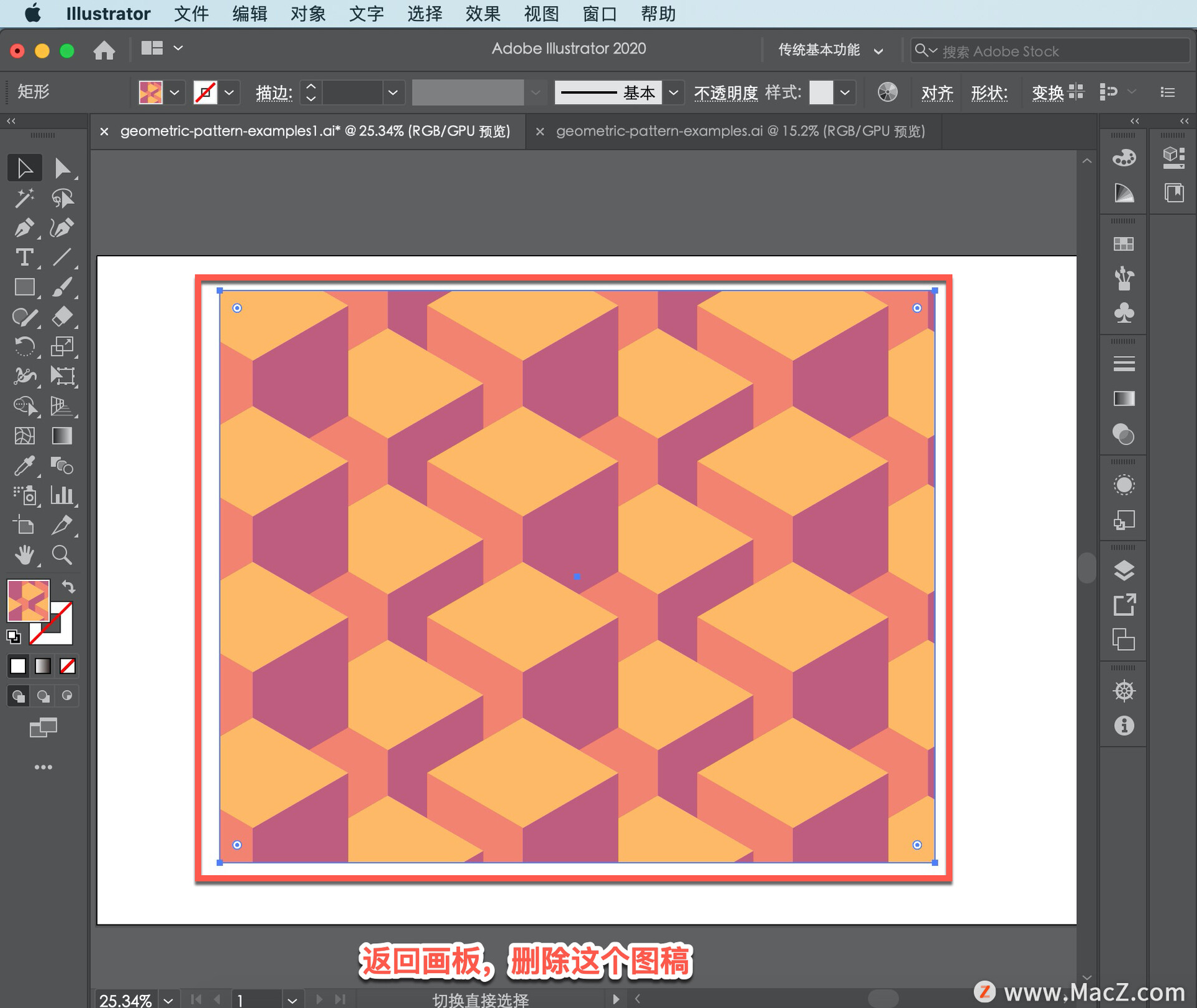This screenshot has width=1197, height=1008.
Task: Select the Column Graph tool
Action: 62,496
